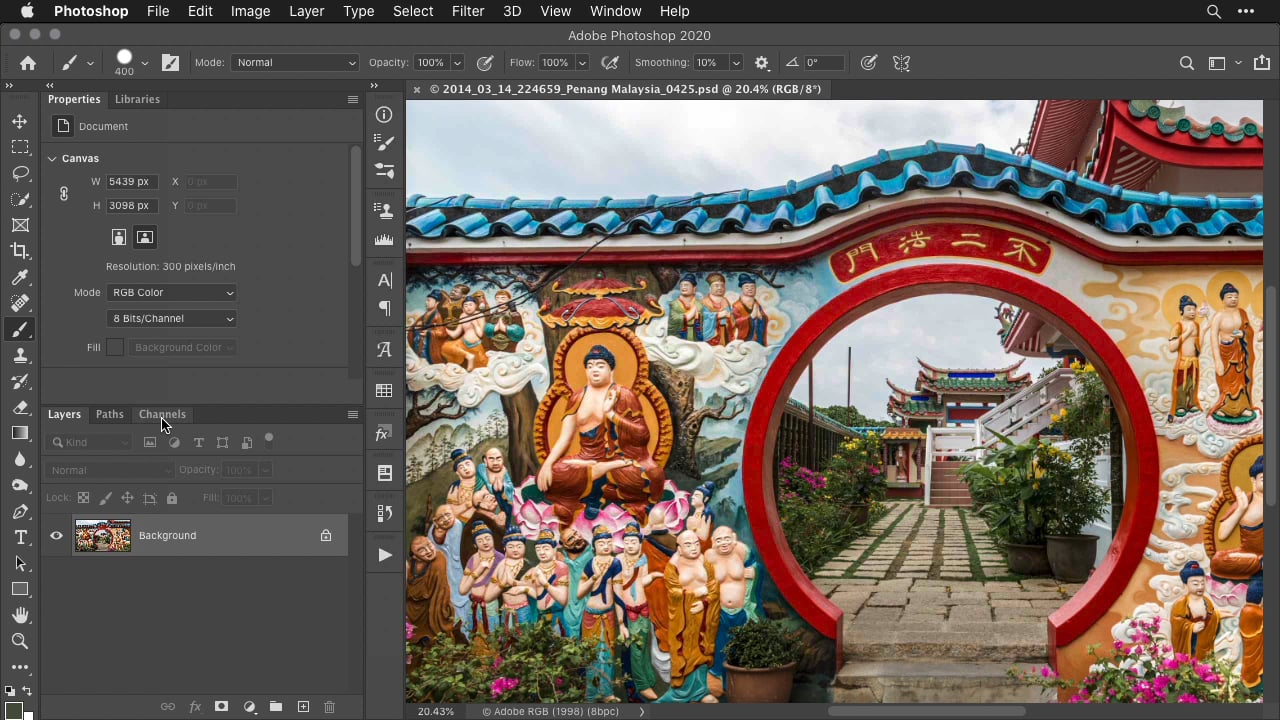This screenshot has width=1280, height=720.
Task: Select the Rectangle shape tool
Action: coord(20,589)
